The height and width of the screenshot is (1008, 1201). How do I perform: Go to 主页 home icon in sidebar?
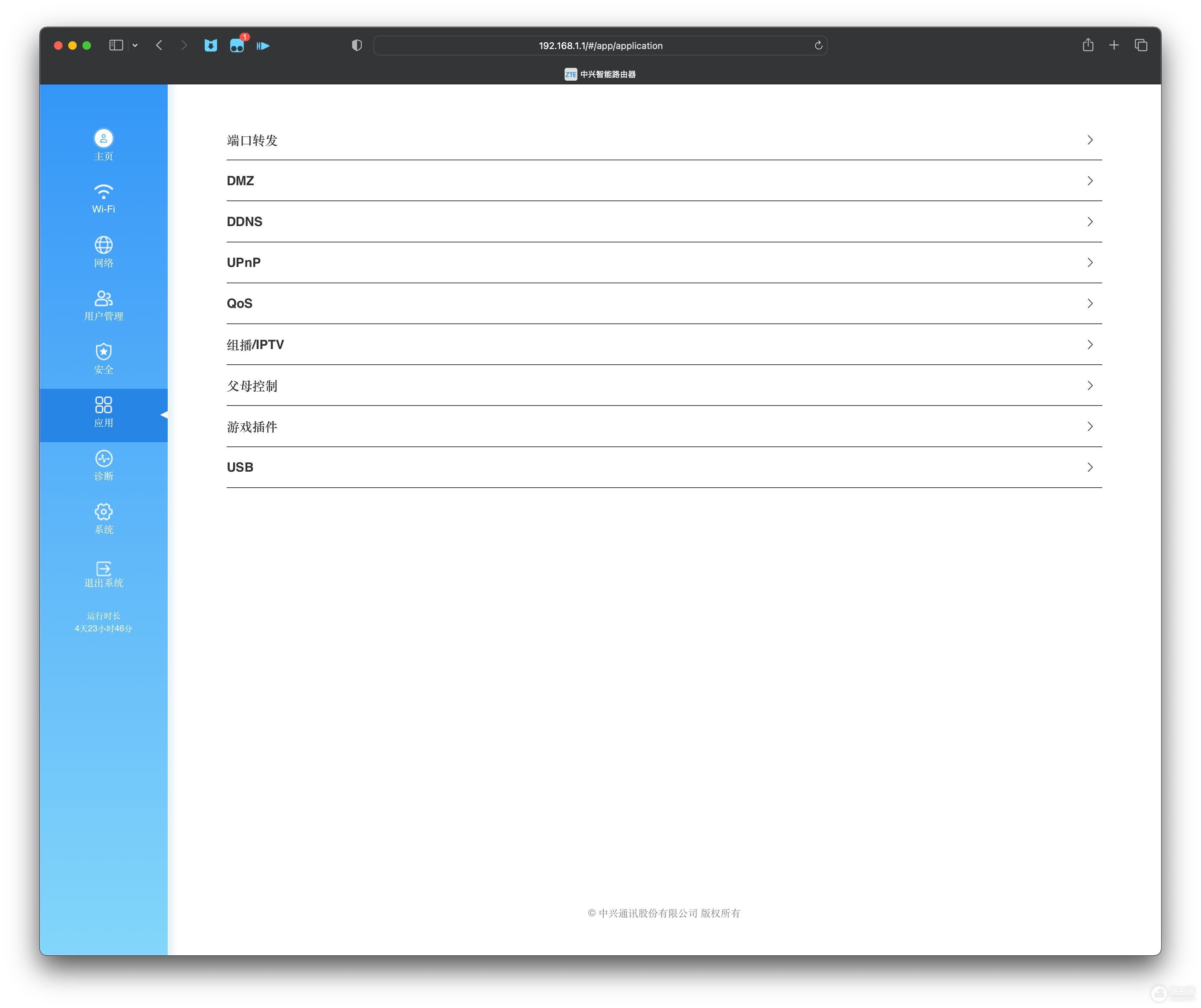[103, 139]
